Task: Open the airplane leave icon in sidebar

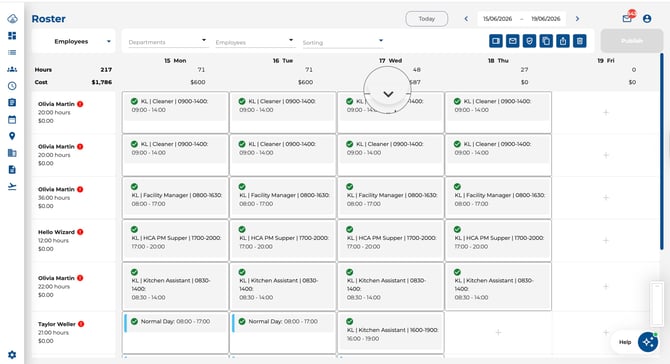Action: (12, 186)
